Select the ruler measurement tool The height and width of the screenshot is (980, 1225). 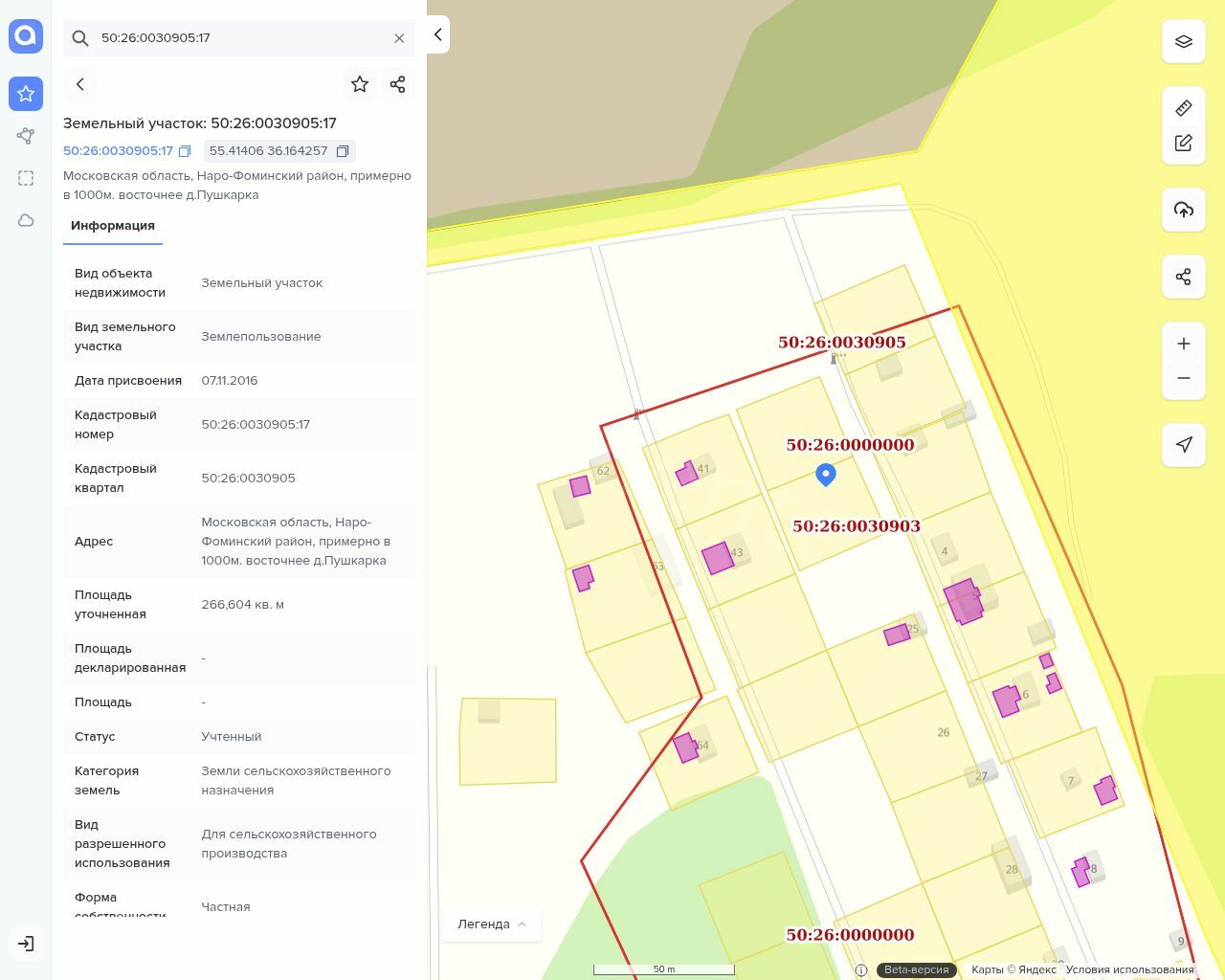click(1184, 108)
